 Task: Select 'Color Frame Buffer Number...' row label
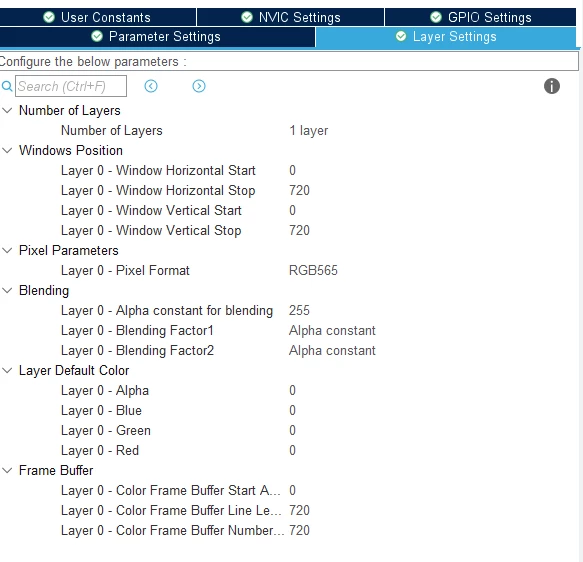pyautogui.click(x=173, y=530)
